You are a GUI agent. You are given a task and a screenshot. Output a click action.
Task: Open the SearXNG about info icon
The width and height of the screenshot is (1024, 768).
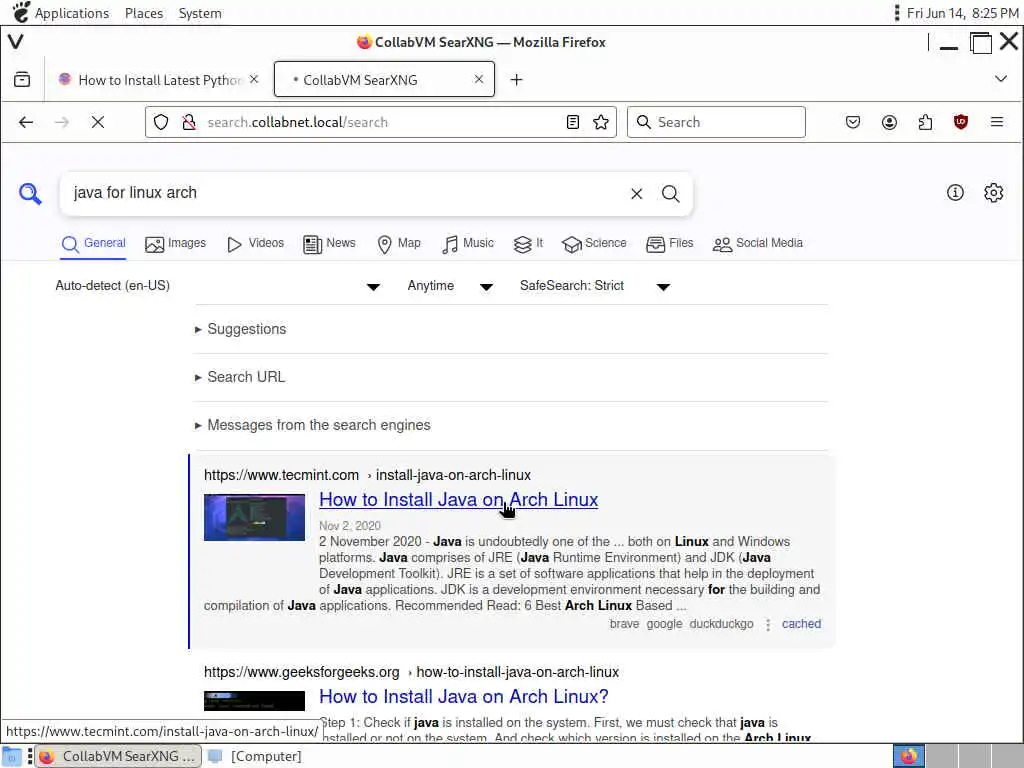[955, 193]
